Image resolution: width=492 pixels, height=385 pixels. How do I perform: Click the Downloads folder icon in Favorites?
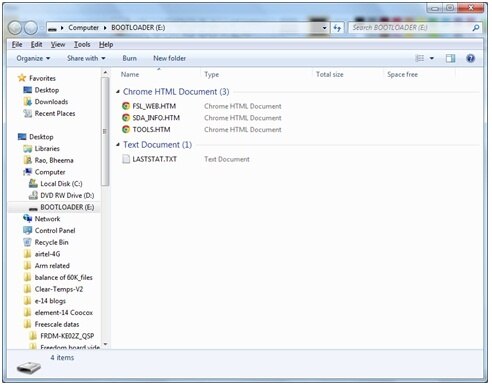coord(28,102)
